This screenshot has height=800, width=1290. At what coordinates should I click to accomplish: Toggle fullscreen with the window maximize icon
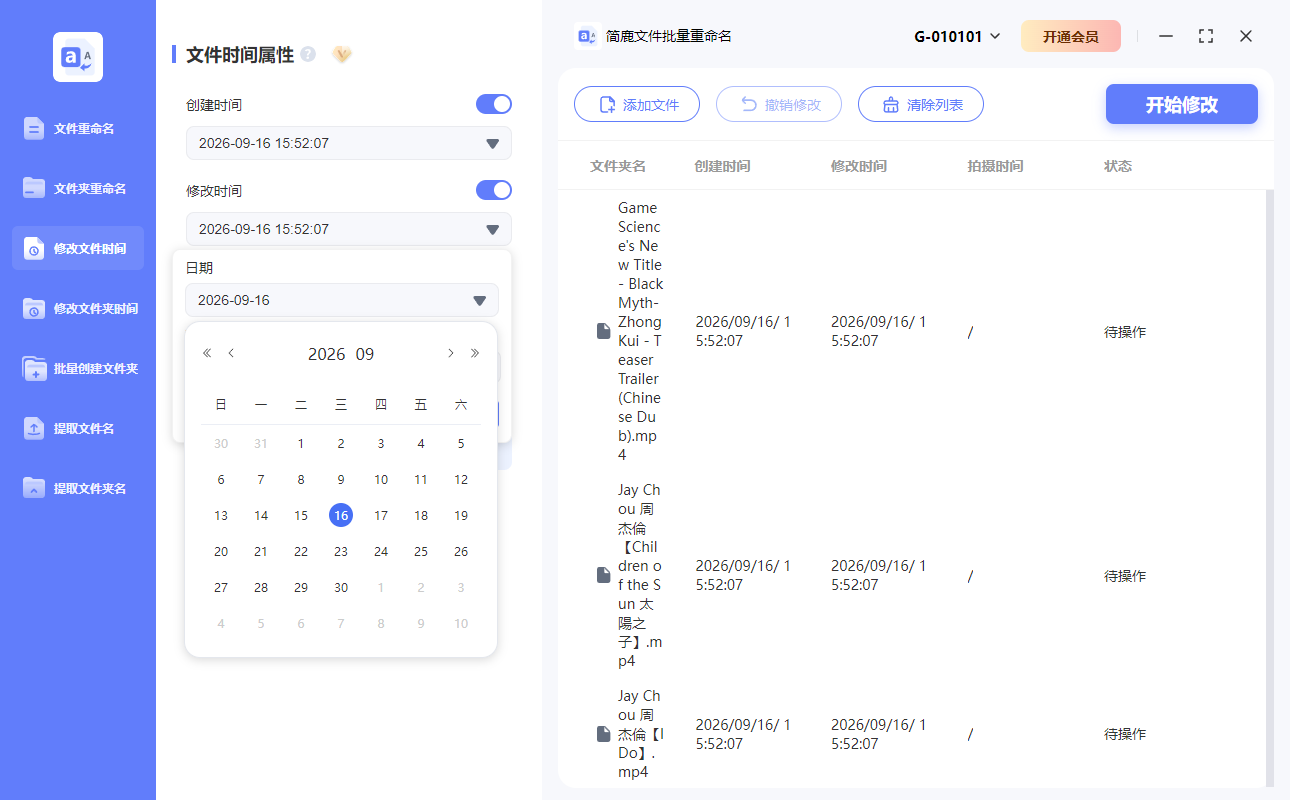[1206, 36]
